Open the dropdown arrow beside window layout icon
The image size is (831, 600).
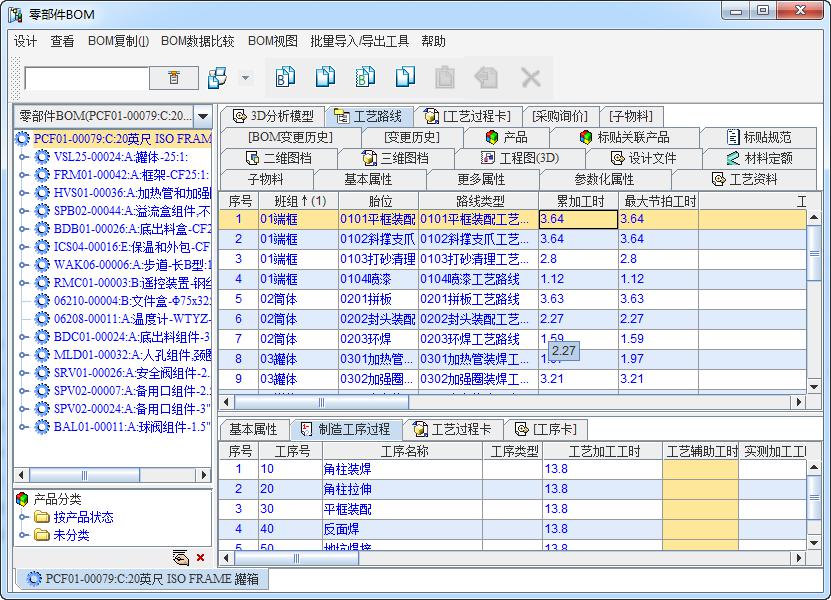(x=246, y=78)
